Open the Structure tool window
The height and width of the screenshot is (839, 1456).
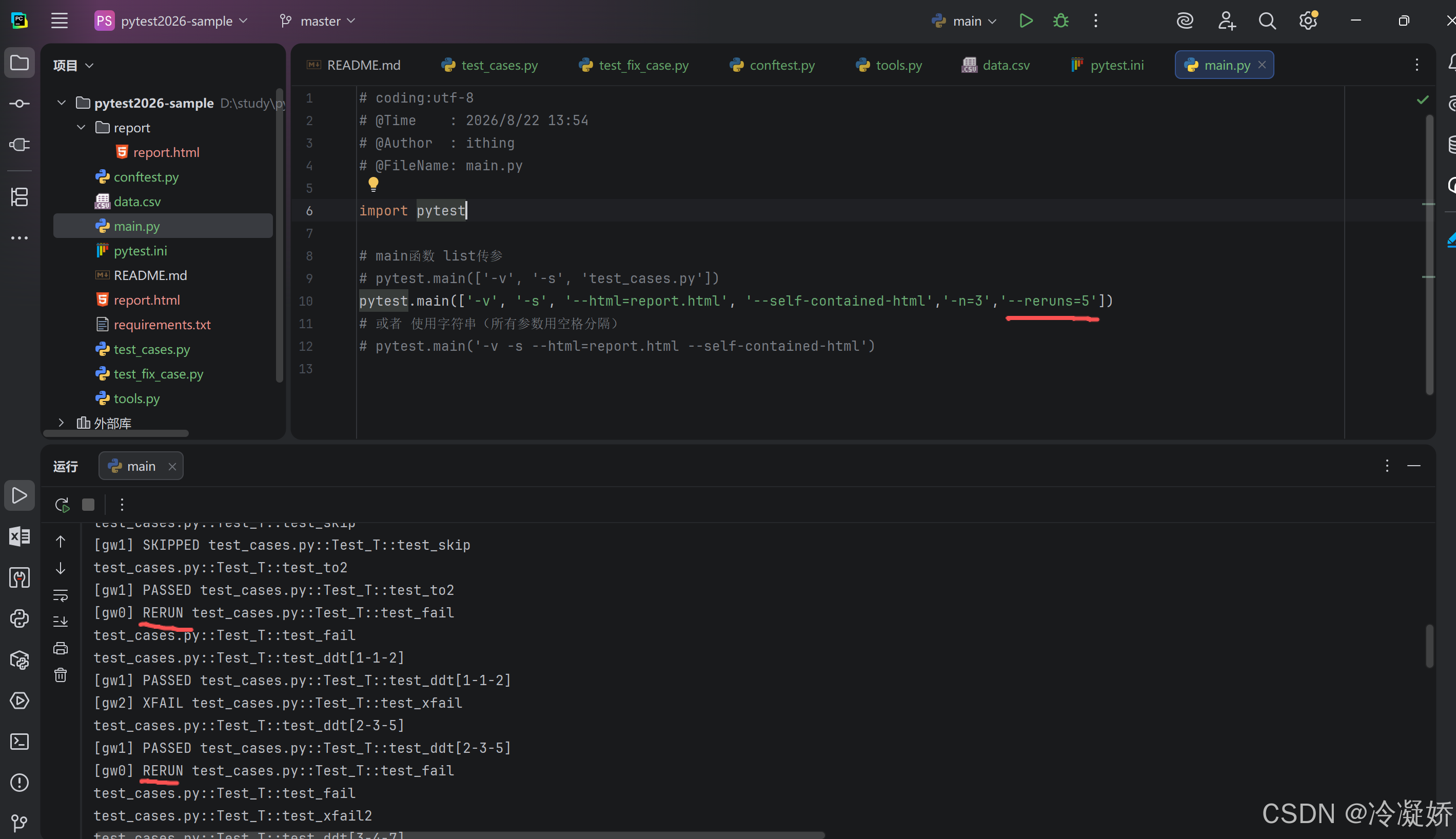[19, 197]
